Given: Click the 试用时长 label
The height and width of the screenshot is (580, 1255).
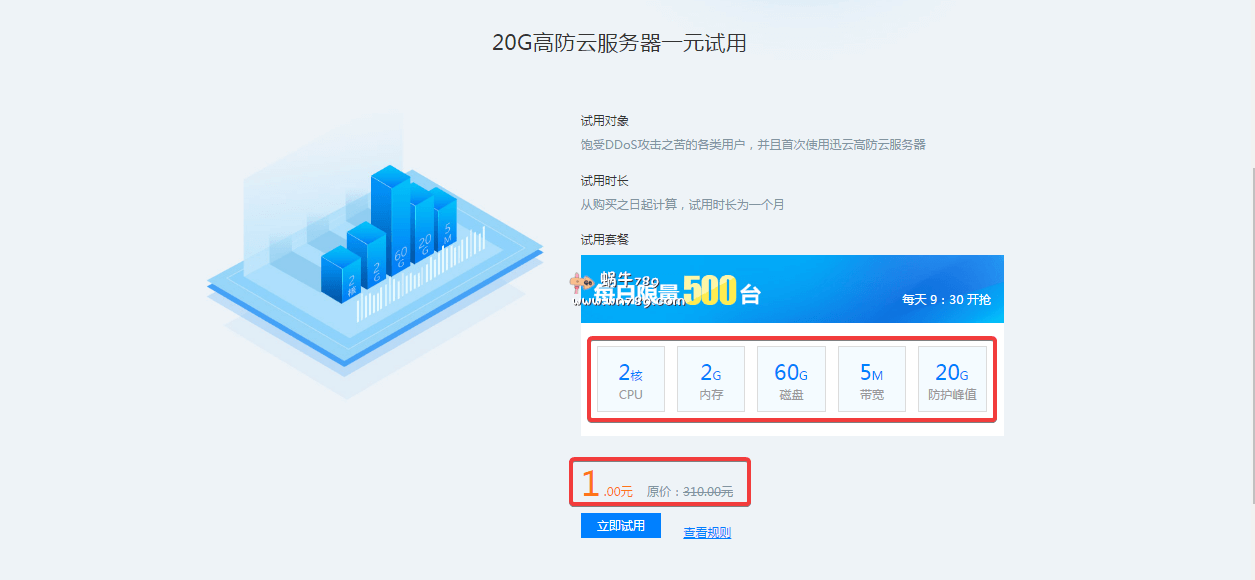Looking at the screenshot, I should pos(605,181).
